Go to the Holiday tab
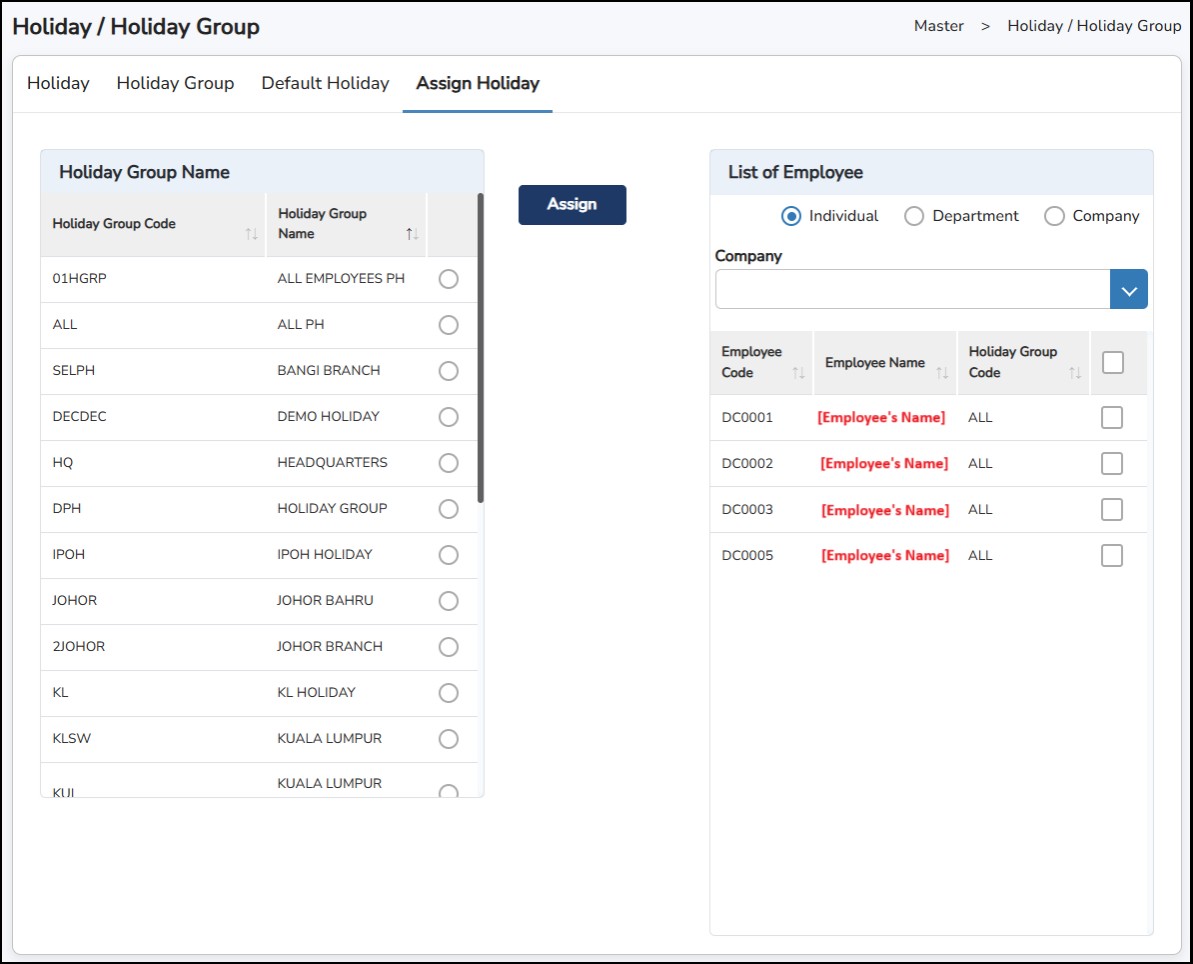The height and width of the screenshot is (964, 1193). (x=58, y=84)
